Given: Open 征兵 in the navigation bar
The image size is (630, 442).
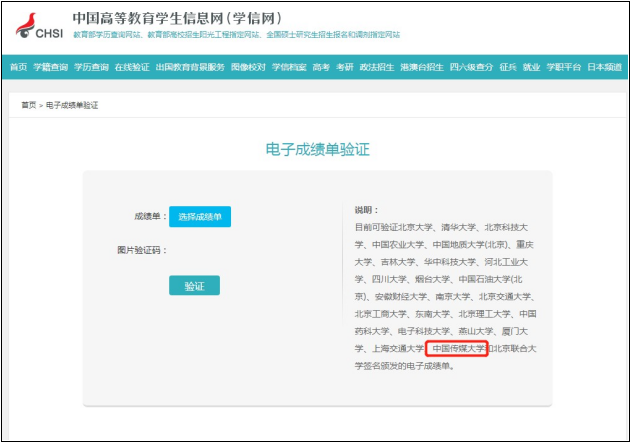Looking at the screenshot, I should tap(508, 67).
